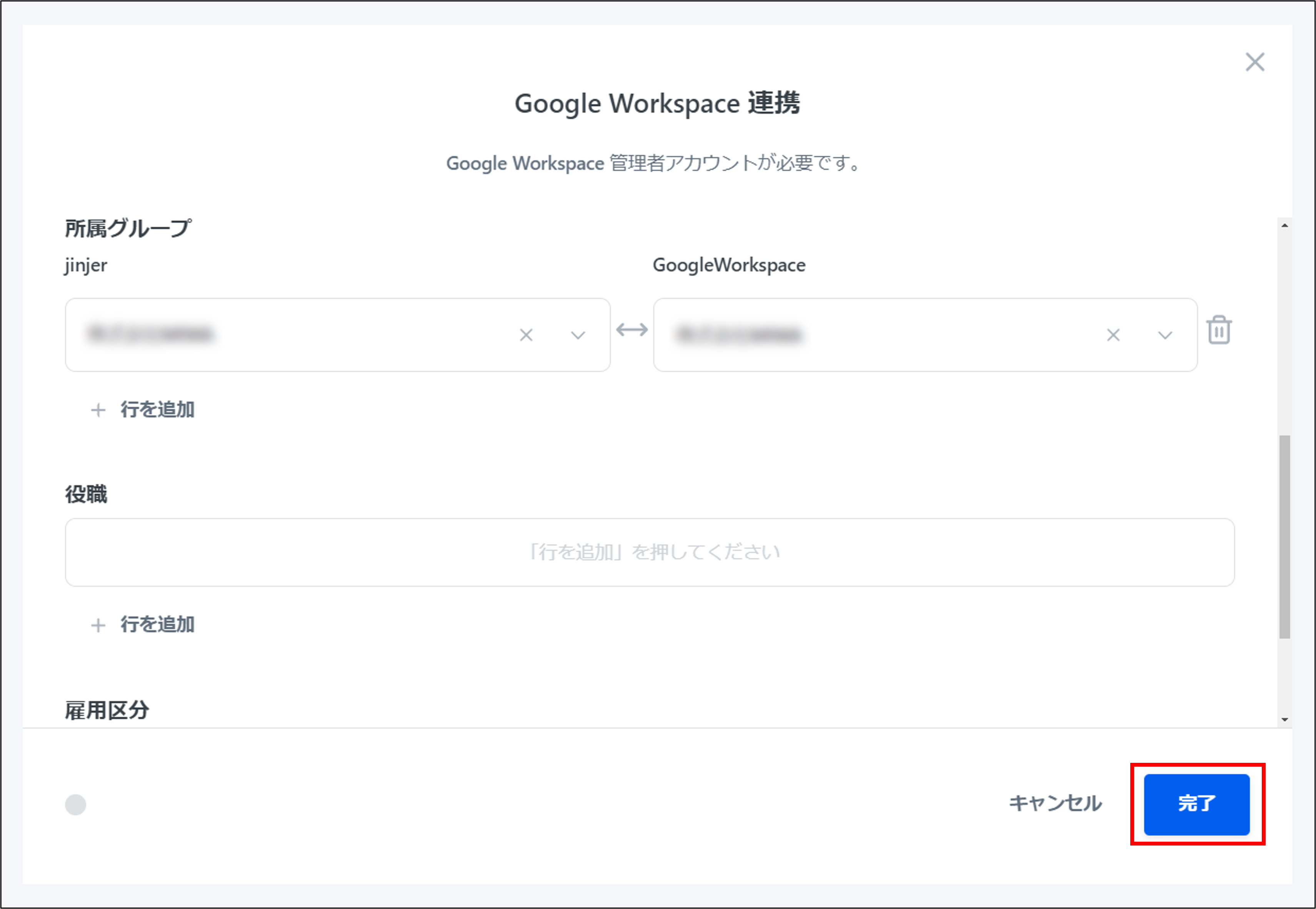Clear the selected jinjer group with the X icon
The image size is (1316, 909).
pos(527,335)
